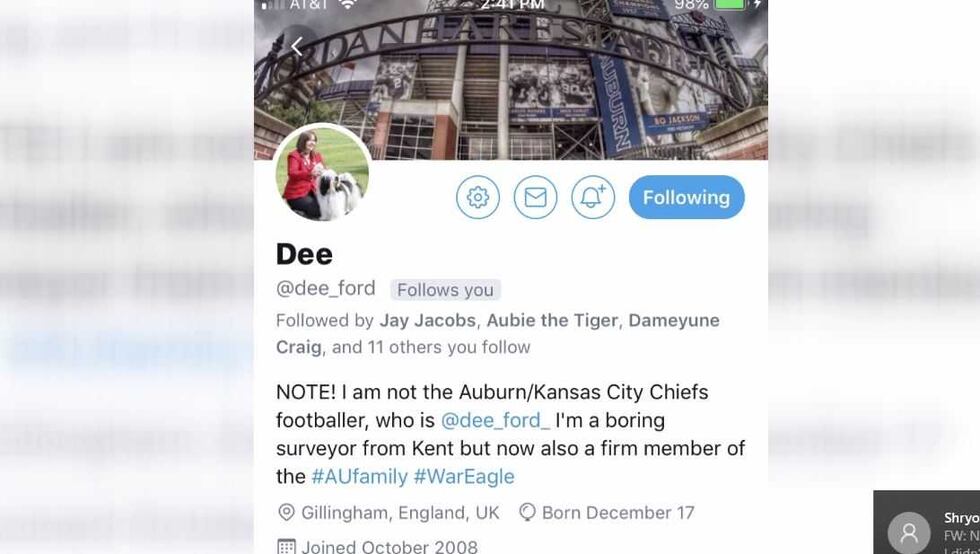This screenshot has height=554, width=980.
Task: Tap the location pin icon
Action: pyautogui.click(x=286, y=513)
